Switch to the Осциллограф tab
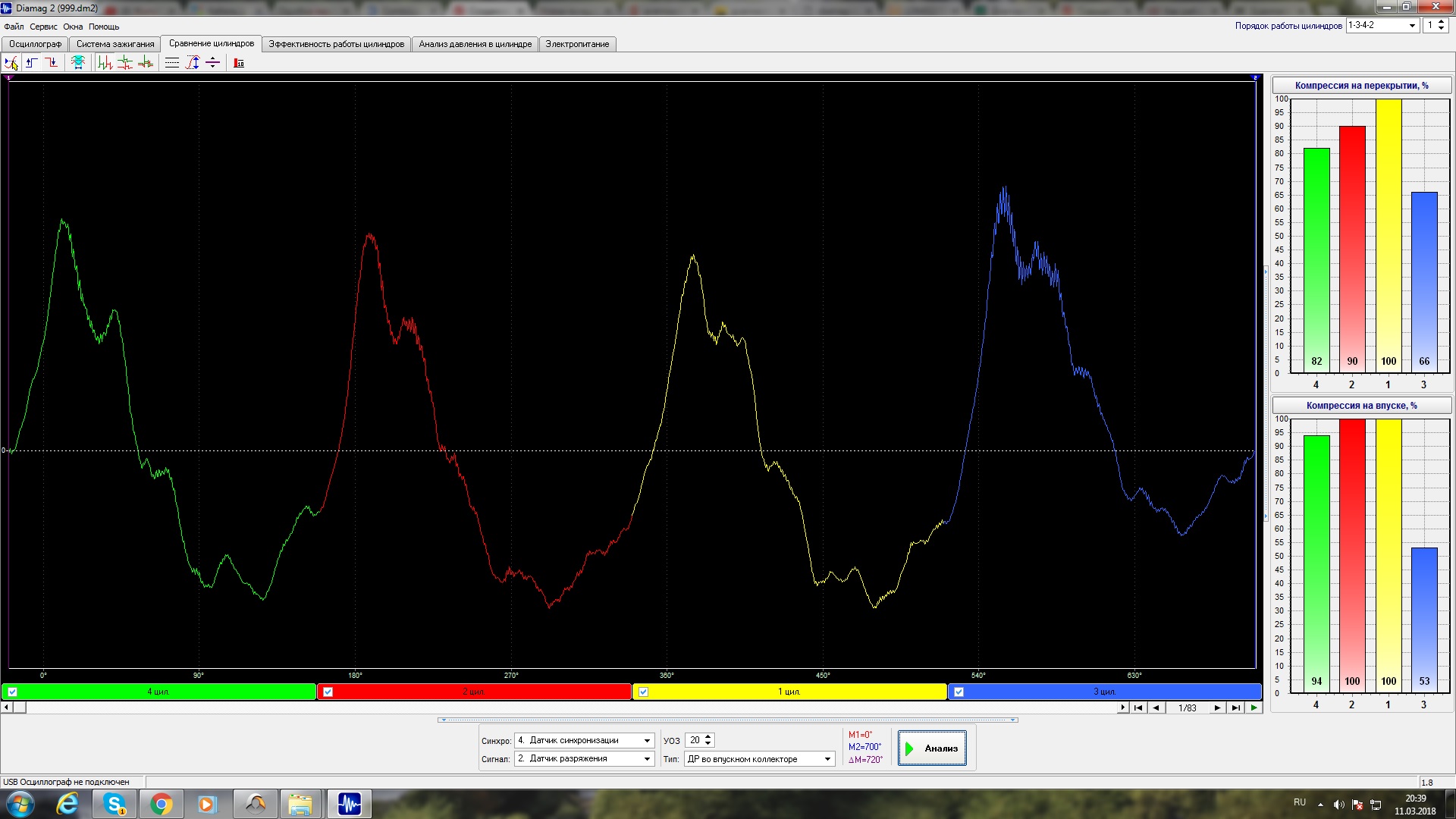Image resolution: width=1456 pixels, height=819 pixels. click(35, 44)
